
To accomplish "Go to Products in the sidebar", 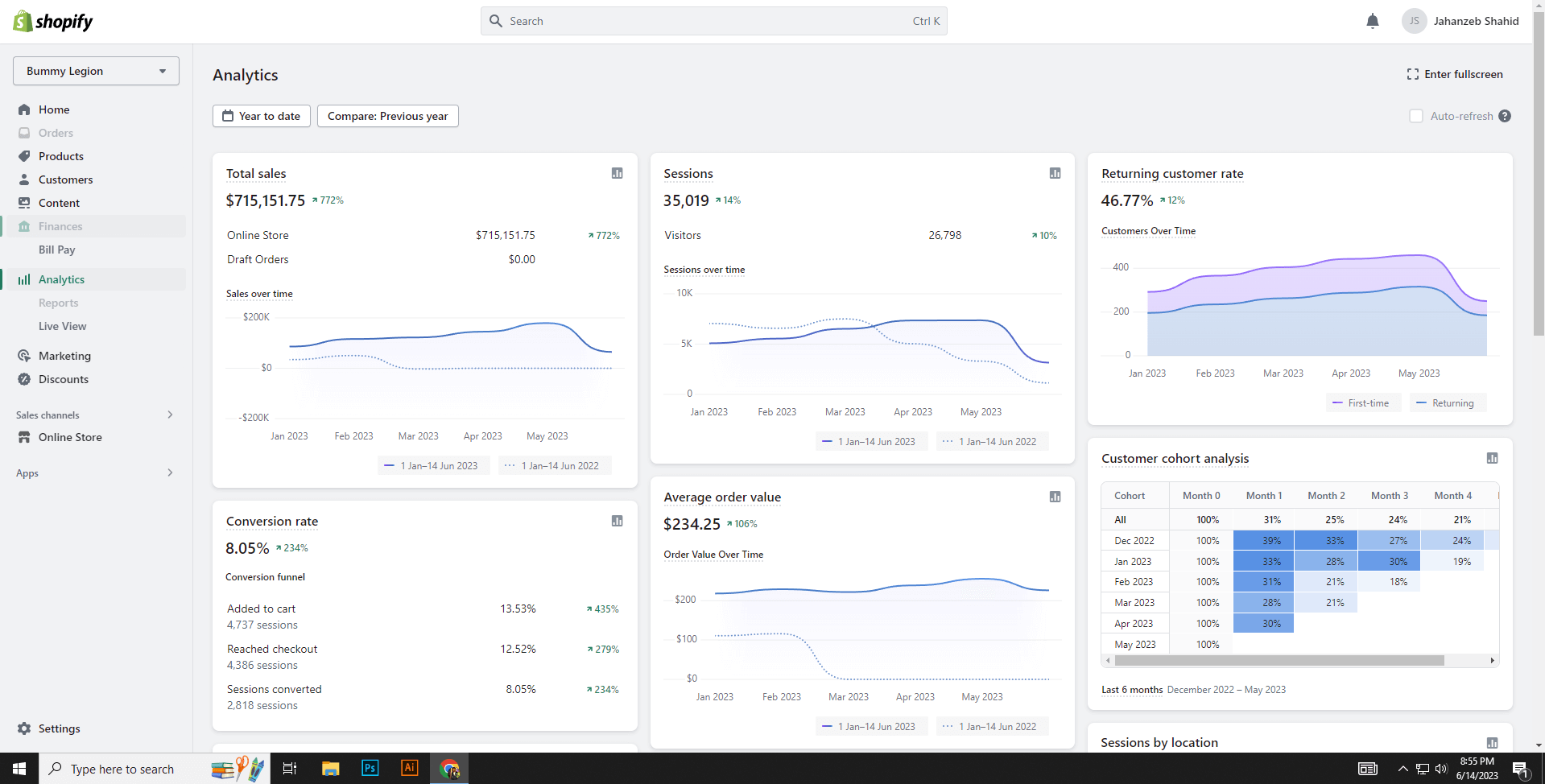I will click(x=61, y=156).
